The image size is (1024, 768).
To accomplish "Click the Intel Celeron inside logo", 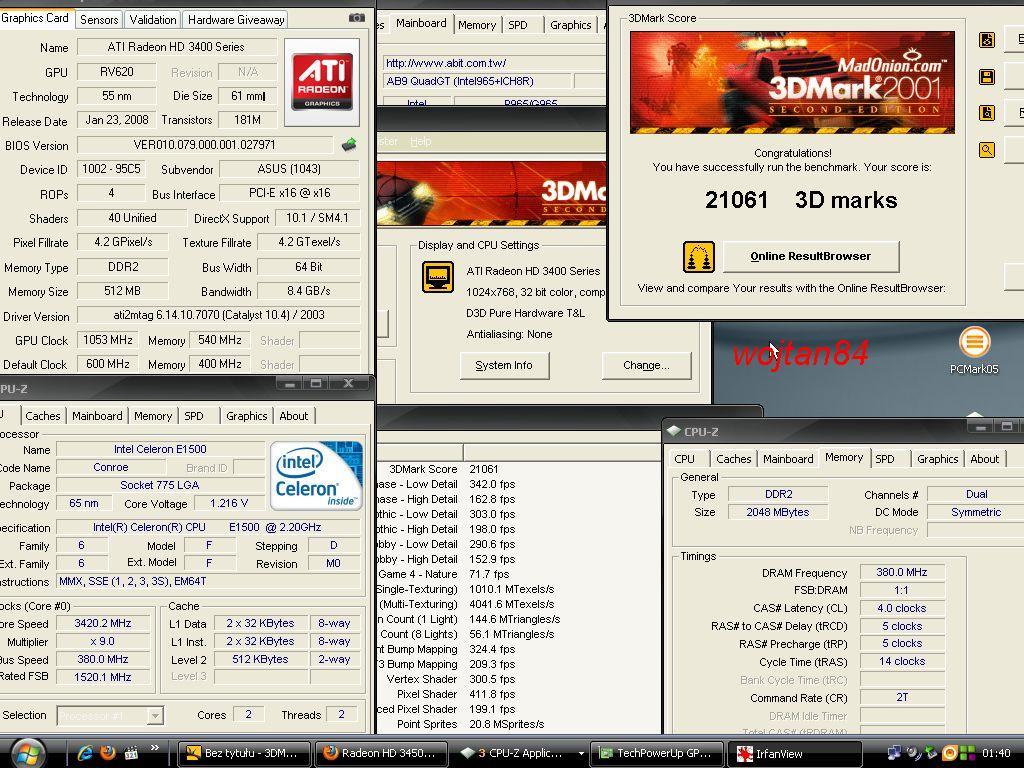I will (x=316, y=475).
